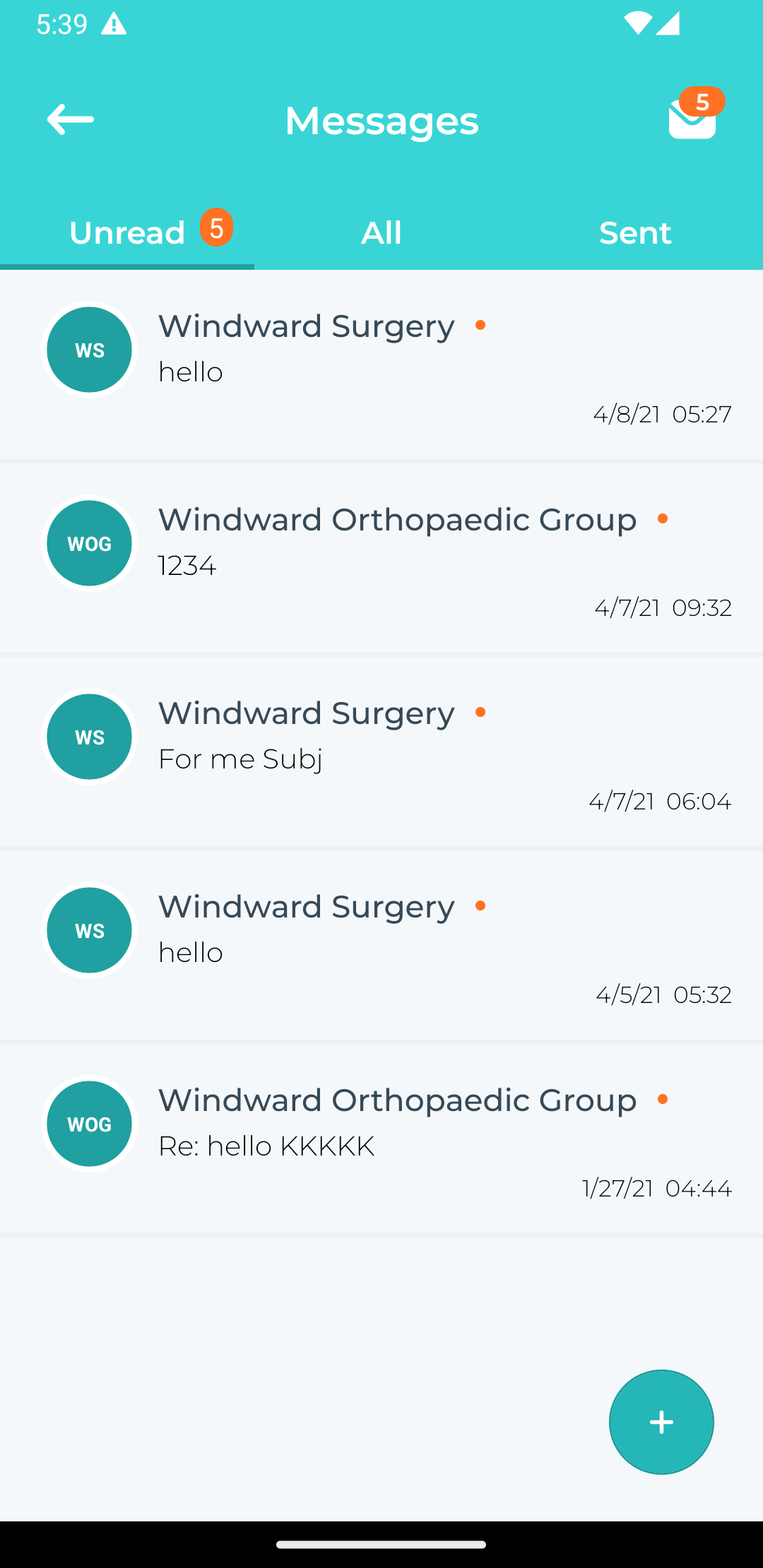This screenshot has height=1568, width=763.
Task: Tap WS avatar of 4/8/21 message
Action: point(89,350)
